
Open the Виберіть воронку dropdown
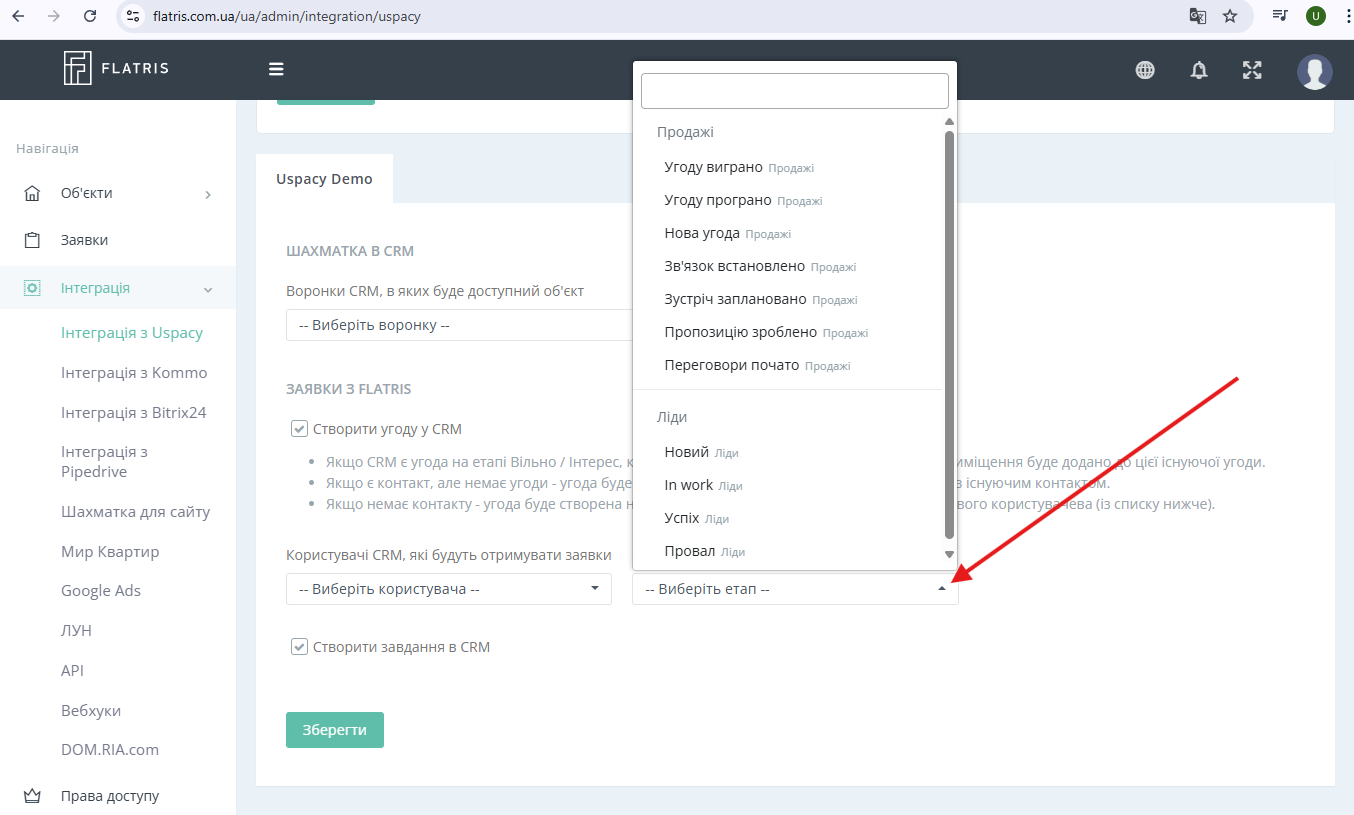click(460, 325)
